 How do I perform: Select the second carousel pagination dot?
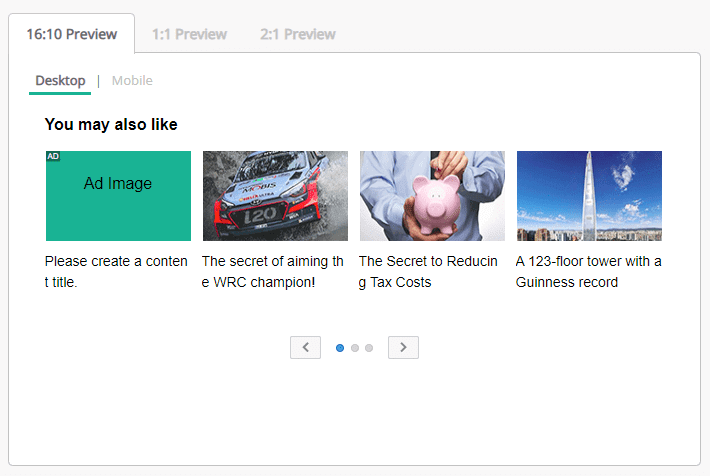tap(355, 348)
